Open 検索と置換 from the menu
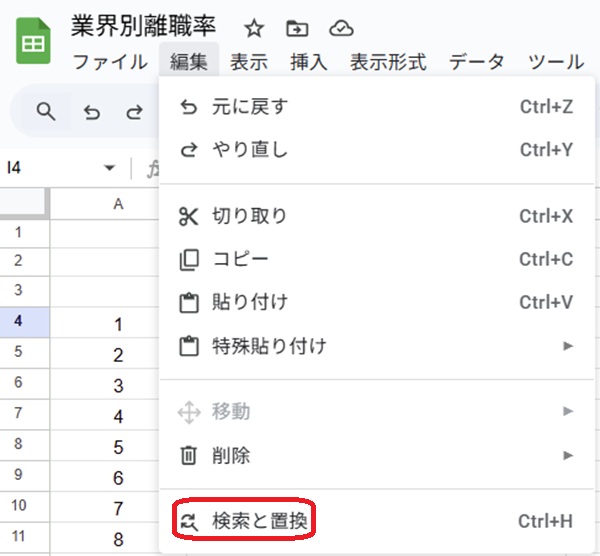 (377, 521)
